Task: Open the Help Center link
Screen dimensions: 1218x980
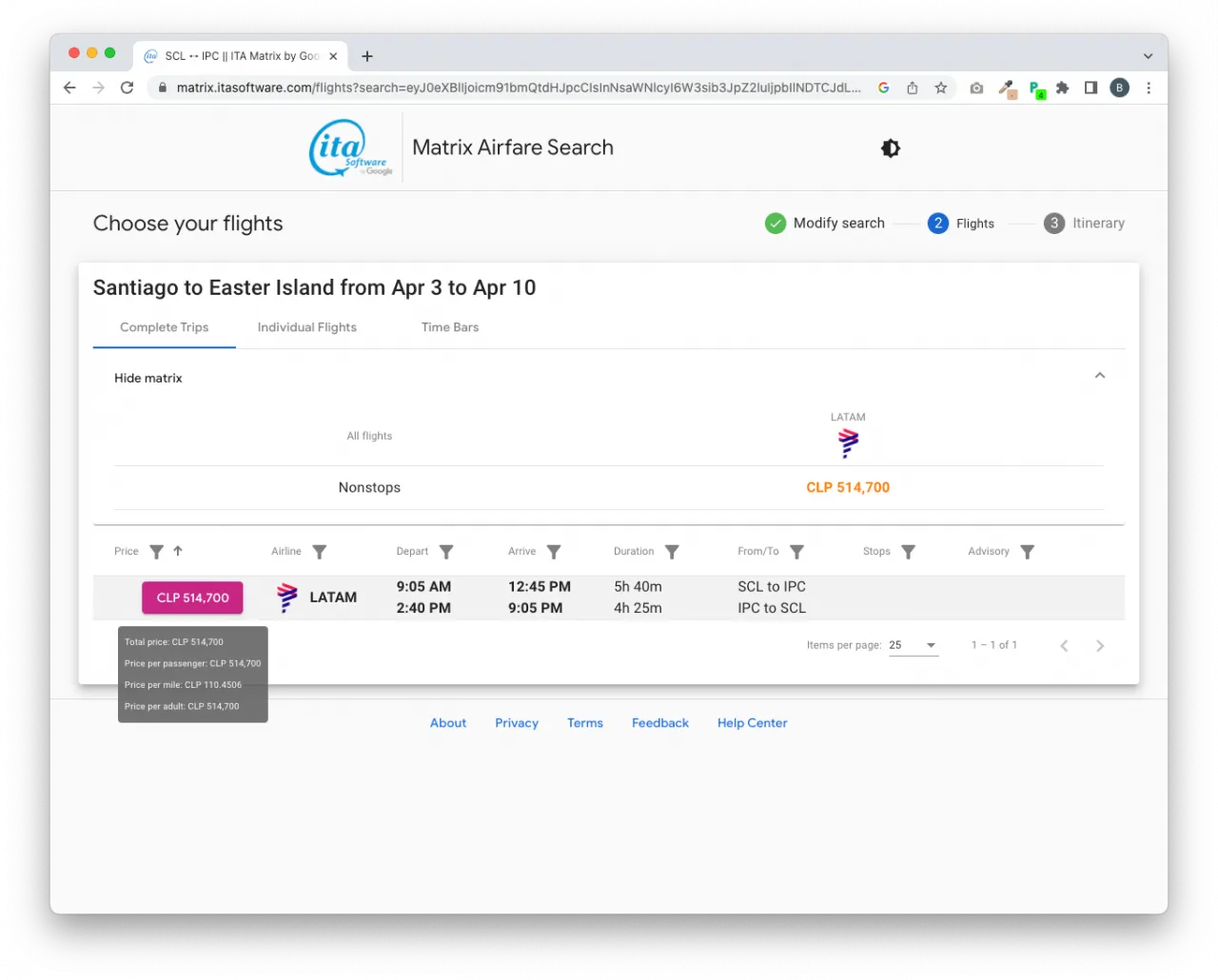Action: tap(752, 723)
